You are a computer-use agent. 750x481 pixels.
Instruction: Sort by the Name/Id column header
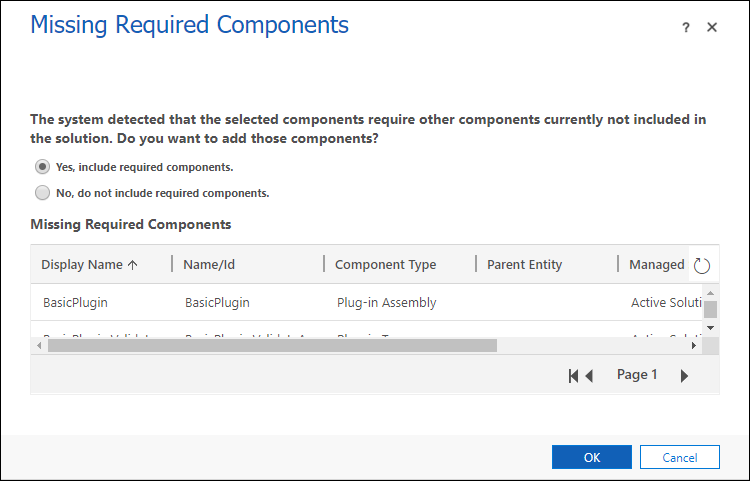pyautogui.click(x=209, y=265)
